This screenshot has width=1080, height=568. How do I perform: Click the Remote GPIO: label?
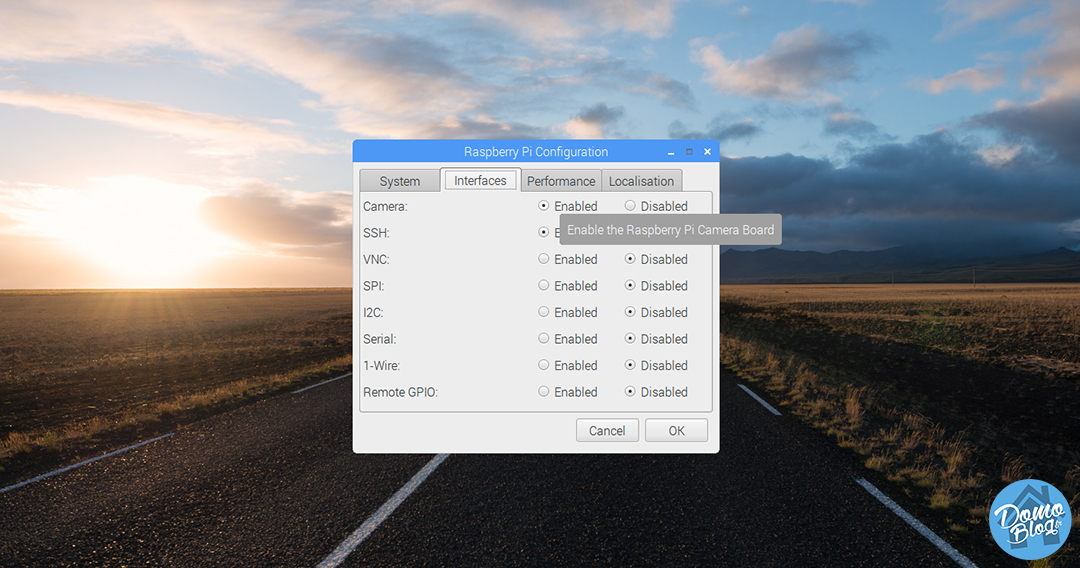[400, 392]
